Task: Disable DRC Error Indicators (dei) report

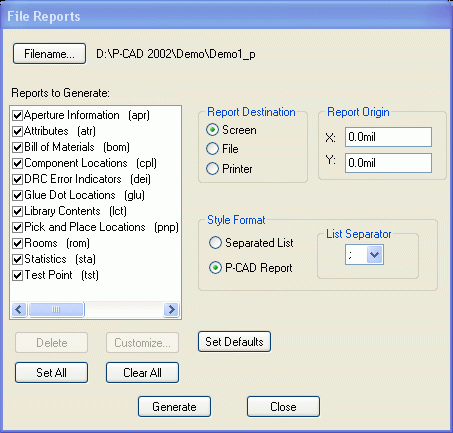Action: [17, 179]
